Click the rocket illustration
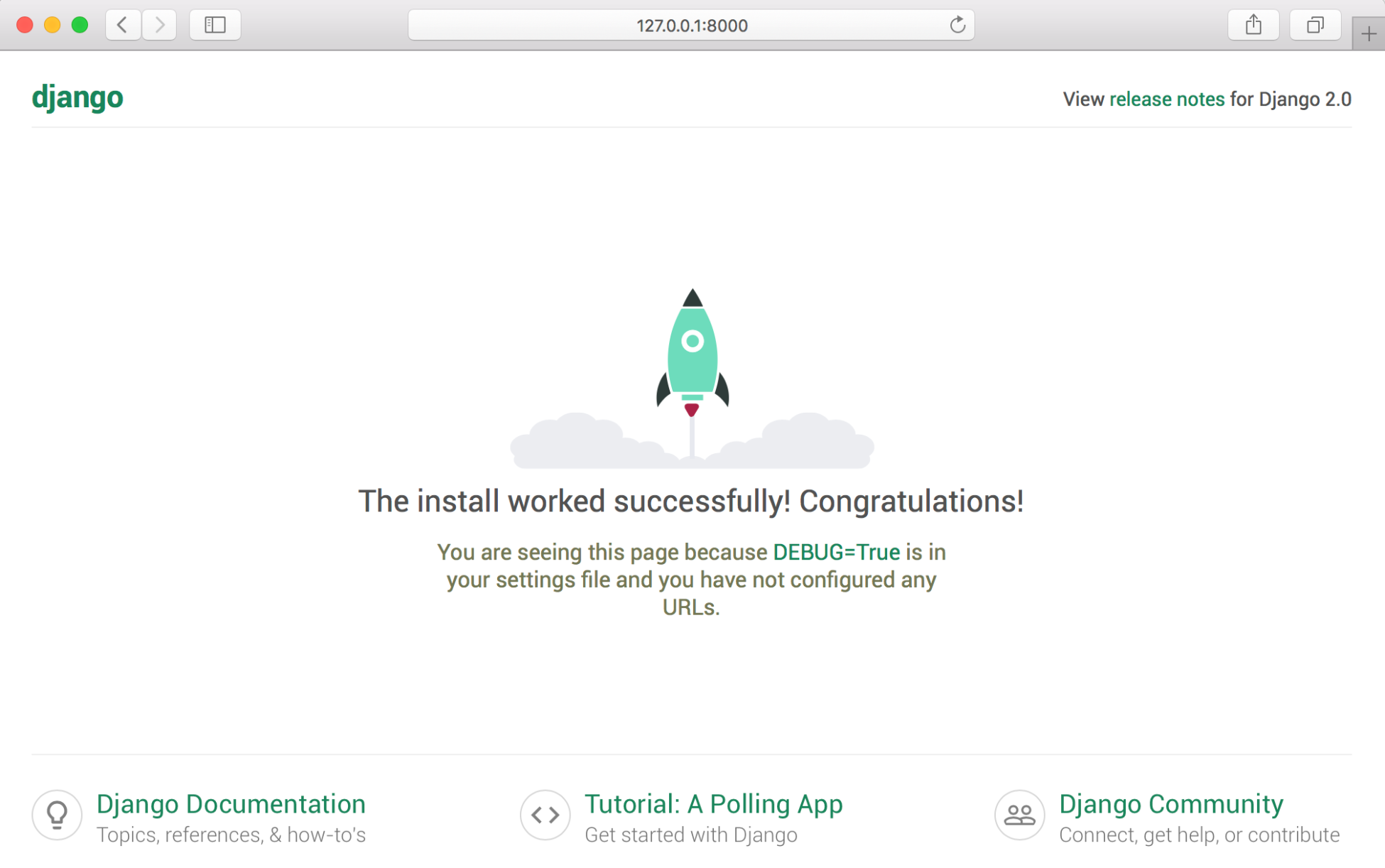Viewport: 1385px width, 868px height. coord(692,378)
